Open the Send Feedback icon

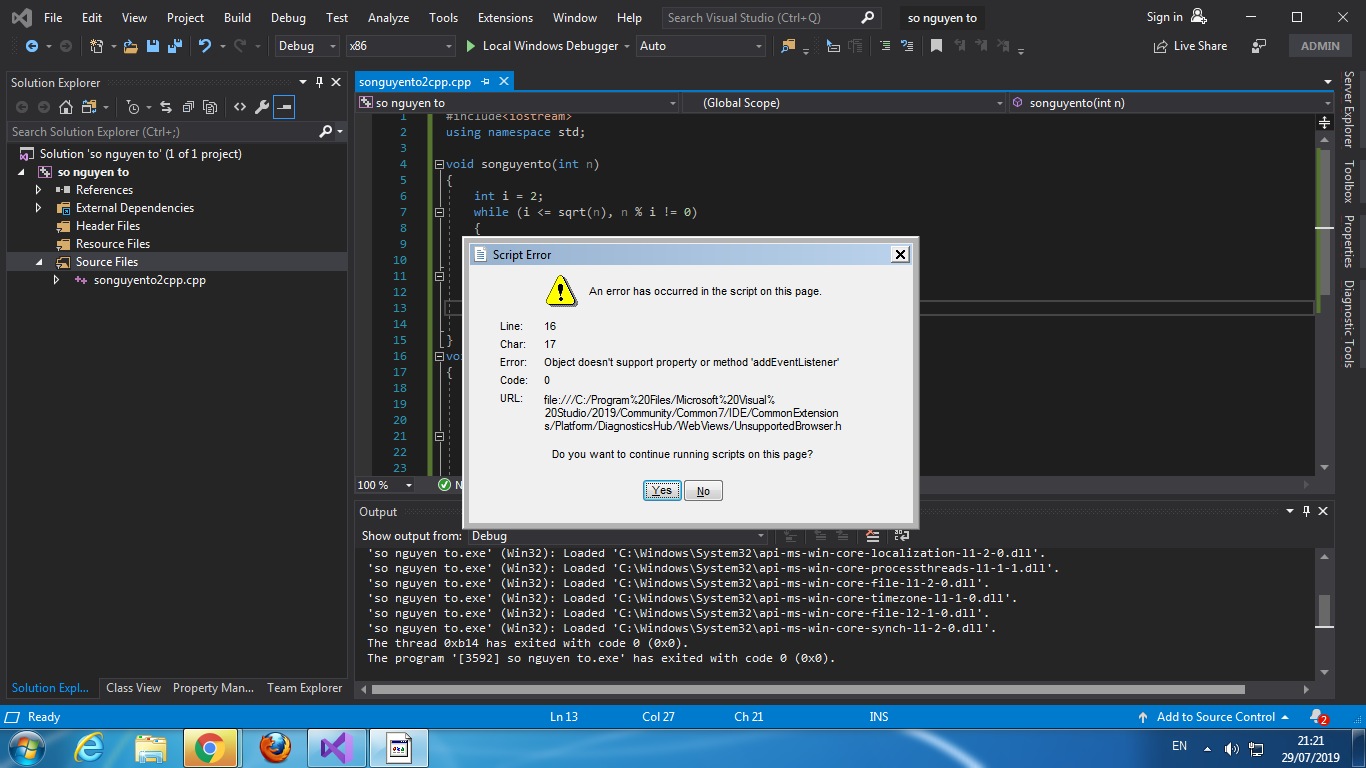[1259, 46]
